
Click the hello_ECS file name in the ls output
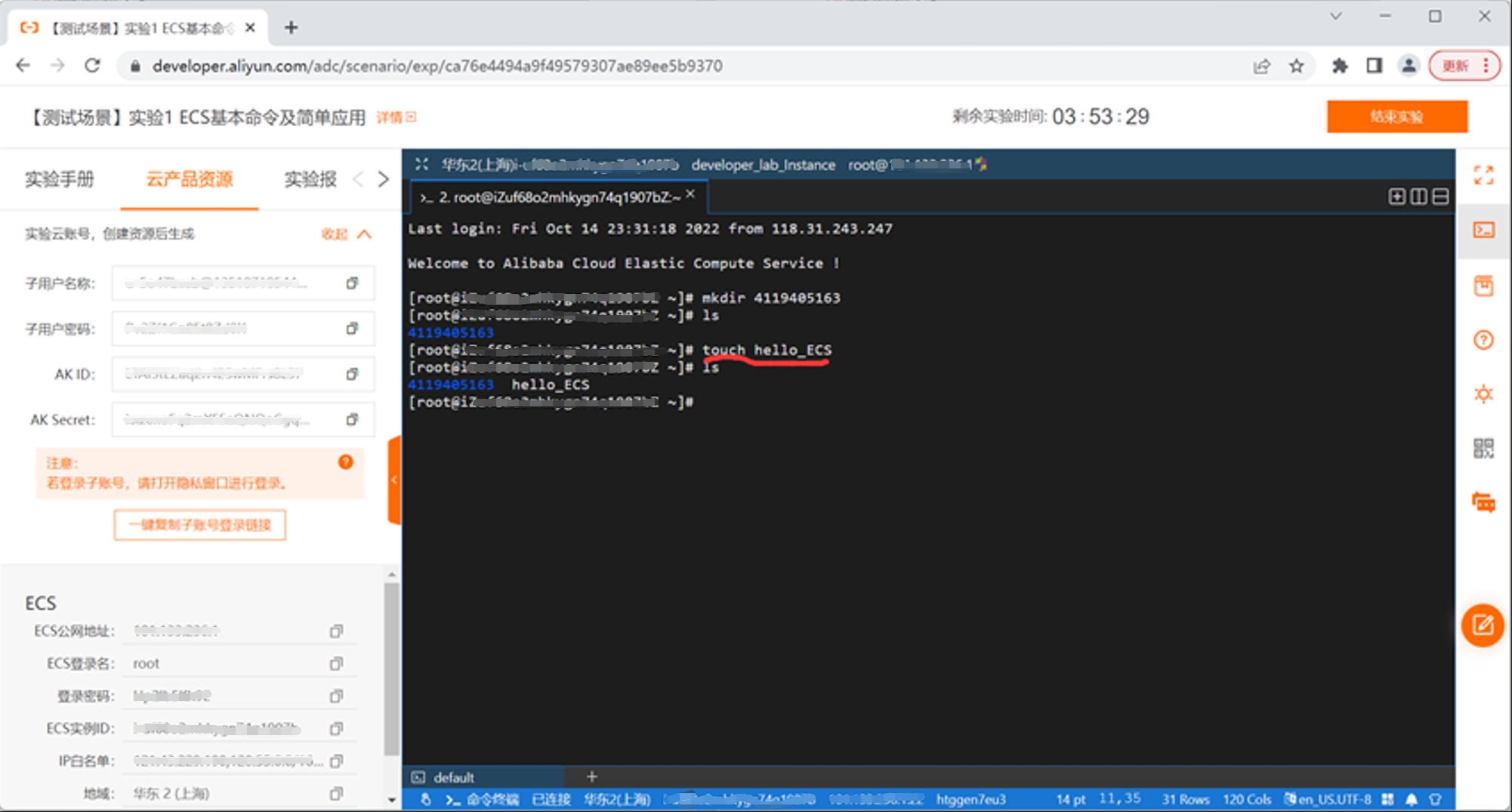pyautogui.click(x=551, y=384)
